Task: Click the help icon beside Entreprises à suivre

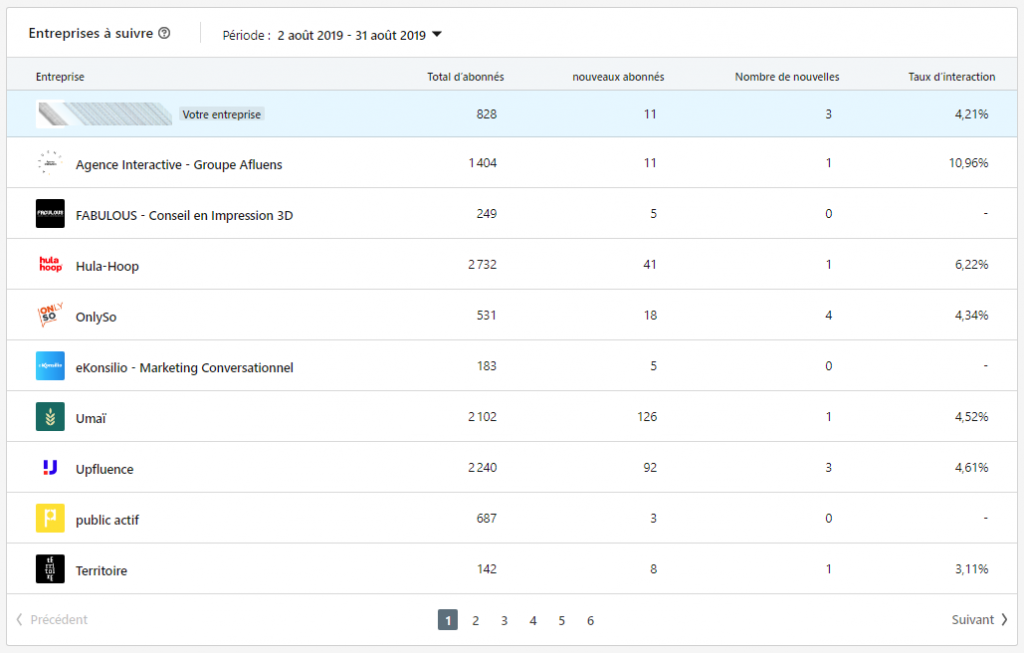Action: pos(164,33)
